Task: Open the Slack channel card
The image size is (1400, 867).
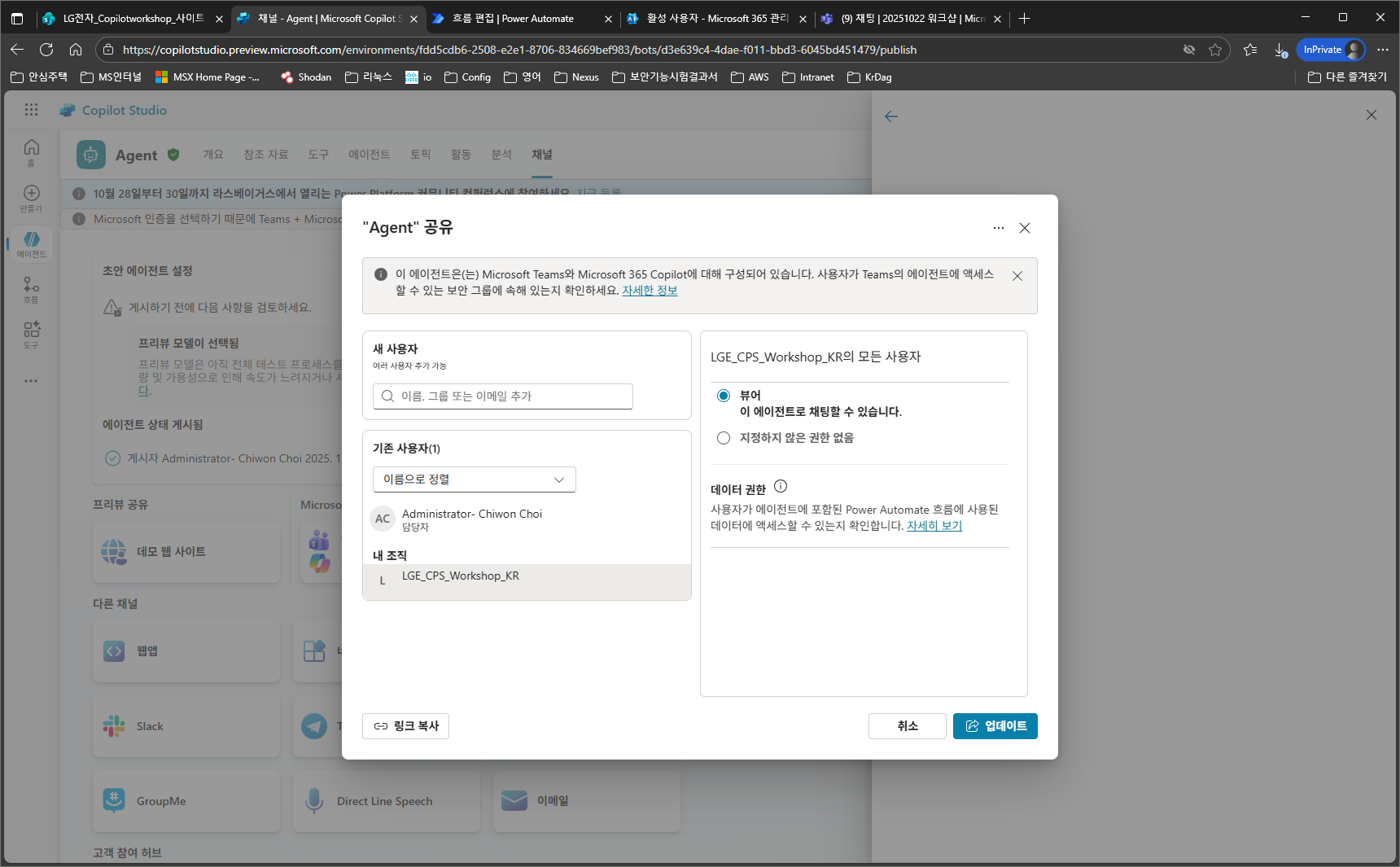Action: pos(186,726)
